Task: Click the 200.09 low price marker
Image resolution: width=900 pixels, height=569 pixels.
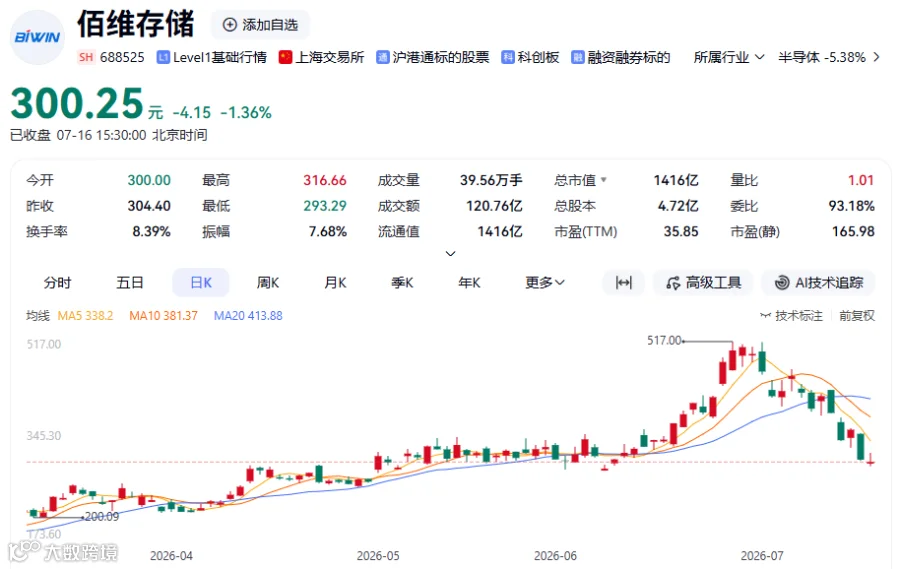Action: point(102,517)
